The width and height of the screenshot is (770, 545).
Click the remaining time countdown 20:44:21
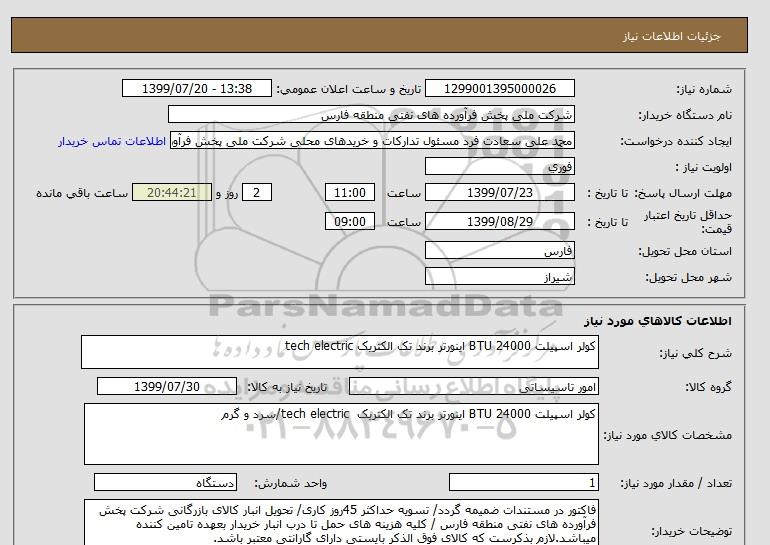pos(172,192)
